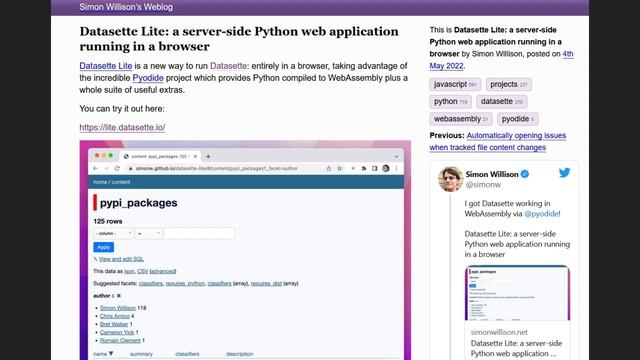Click the embedded browser address bar URL
This screenshot has width=640, height=360.
(217, 168)
